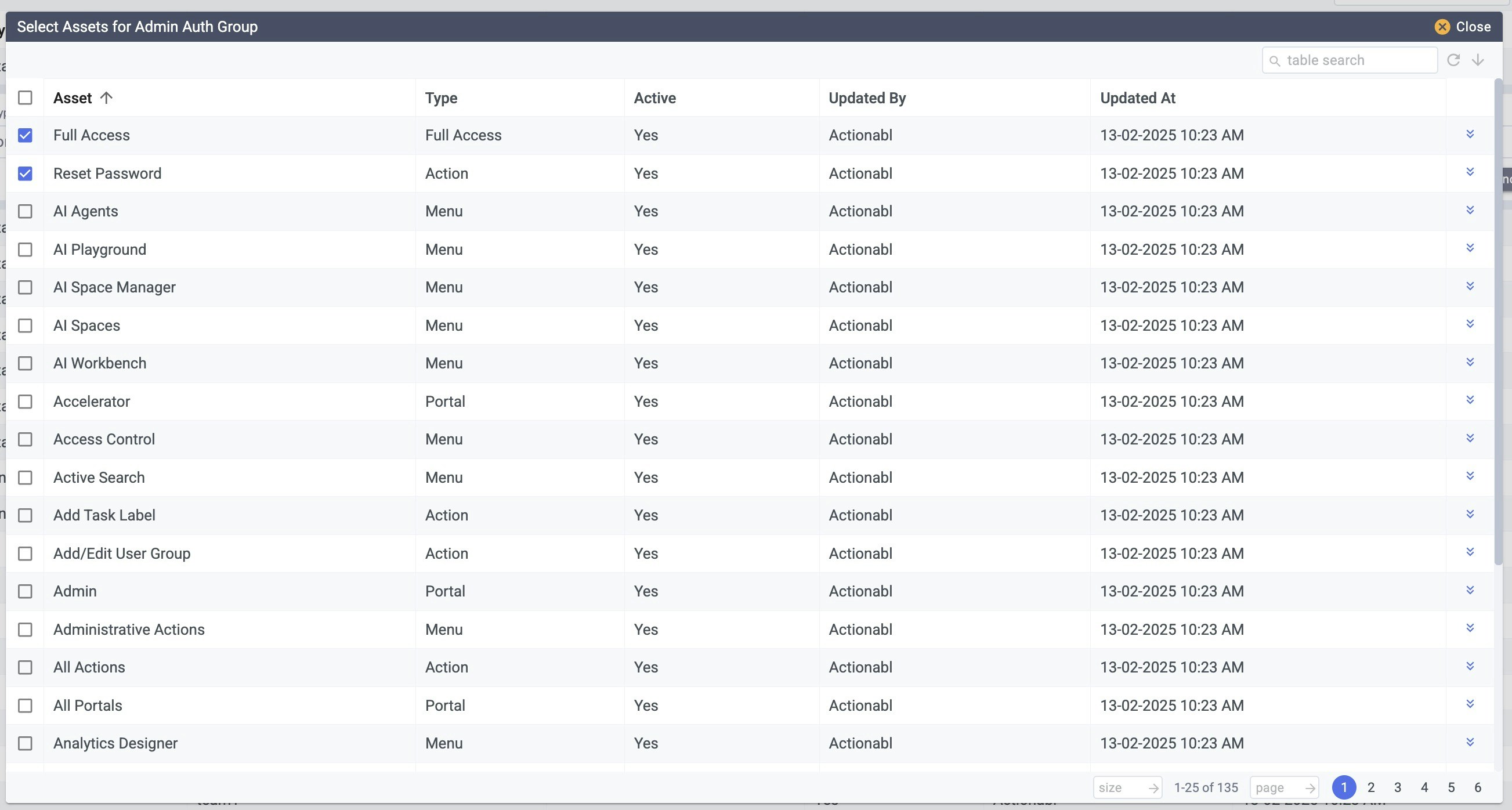Click arrow icon in size field
The width and height of the screenshot is (1512, 810).
point(1153,788)
